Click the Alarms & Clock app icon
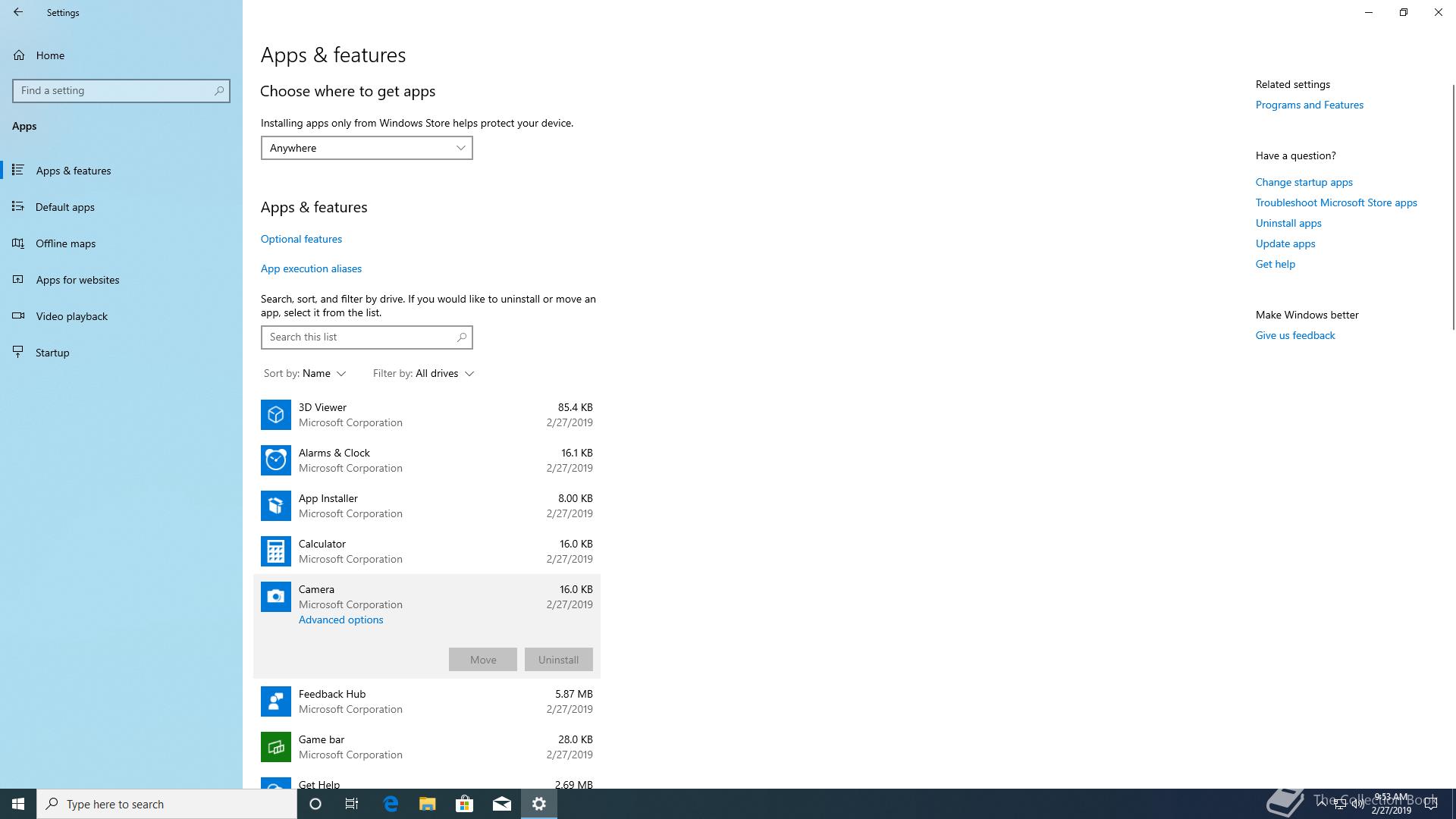Image resolution: width=1456 pixels, height=819 pixels. point(276,460)
